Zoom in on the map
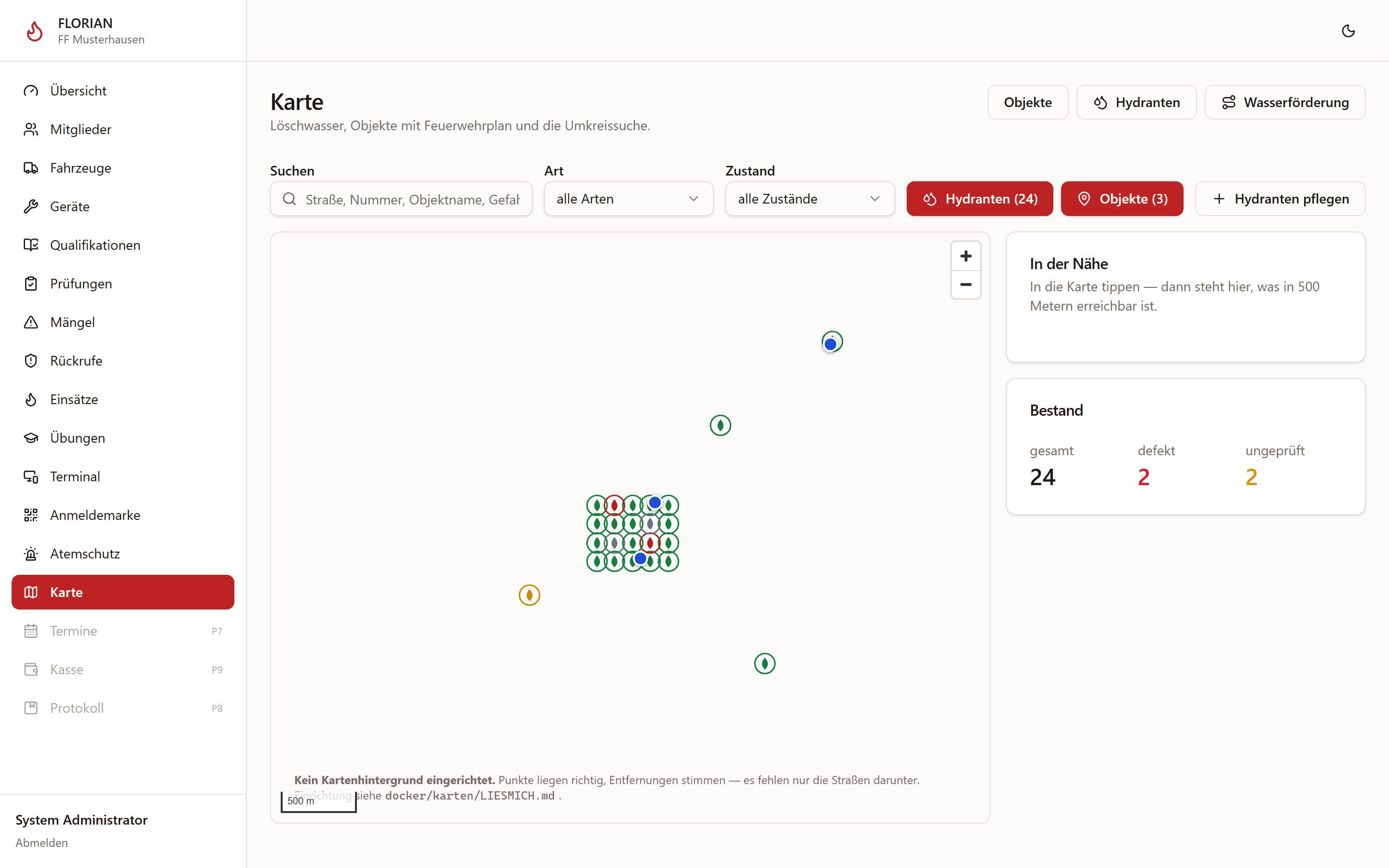 tap(966, 256)
